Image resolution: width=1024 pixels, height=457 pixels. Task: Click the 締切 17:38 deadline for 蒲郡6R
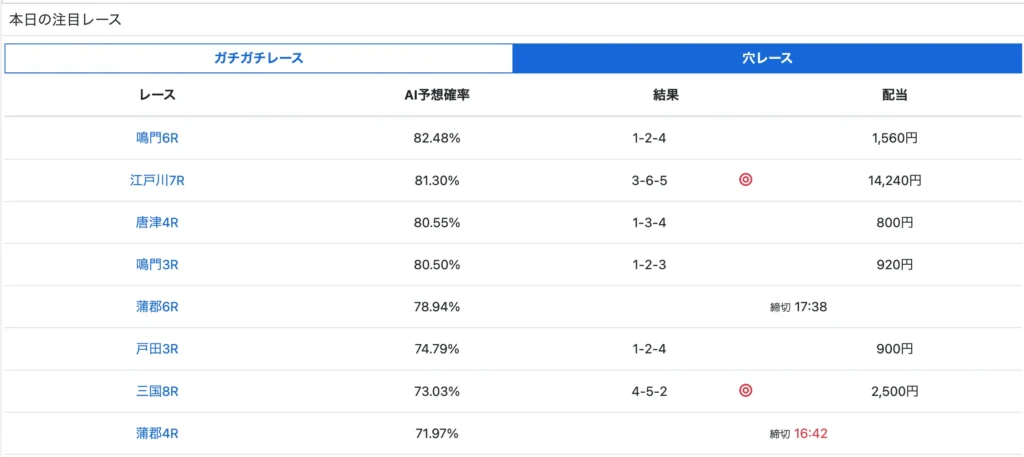[x=798, y=307]
